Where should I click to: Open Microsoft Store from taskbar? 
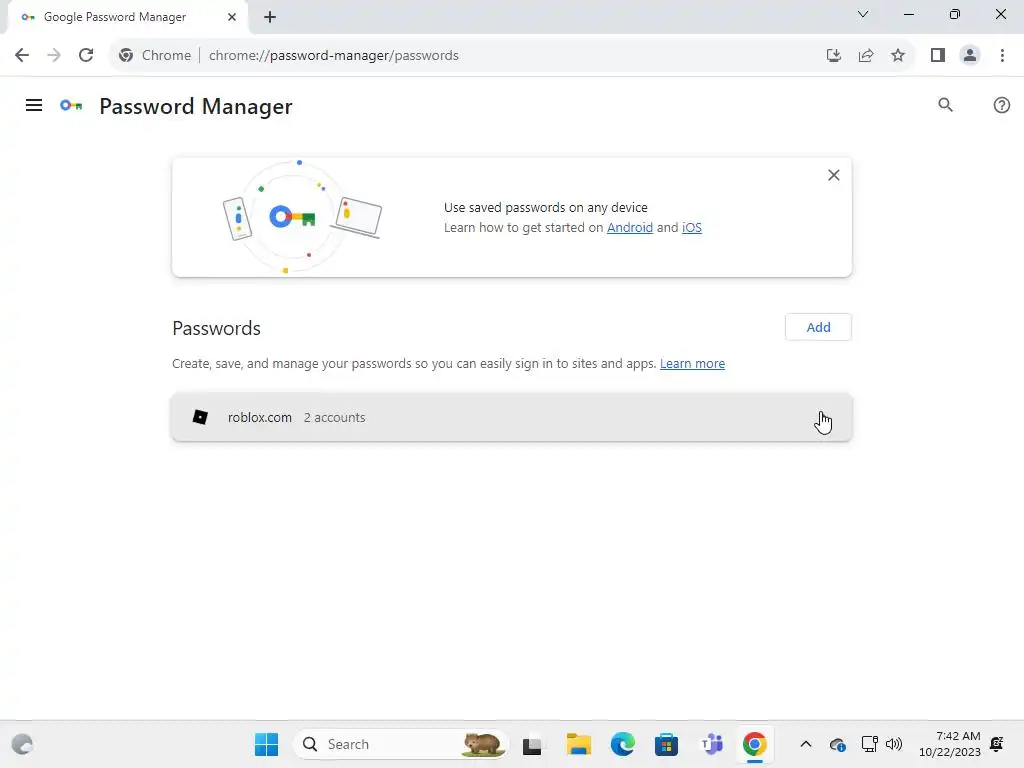666,744
